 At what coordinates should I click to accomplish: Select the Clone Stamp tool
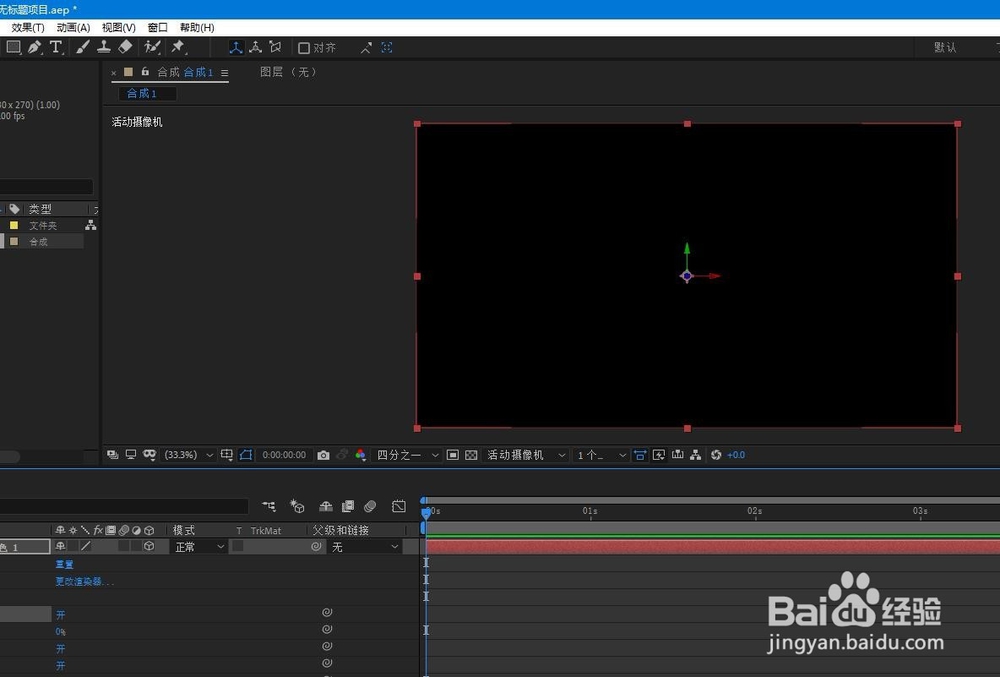pyautogui.click(x=103, y=47)
